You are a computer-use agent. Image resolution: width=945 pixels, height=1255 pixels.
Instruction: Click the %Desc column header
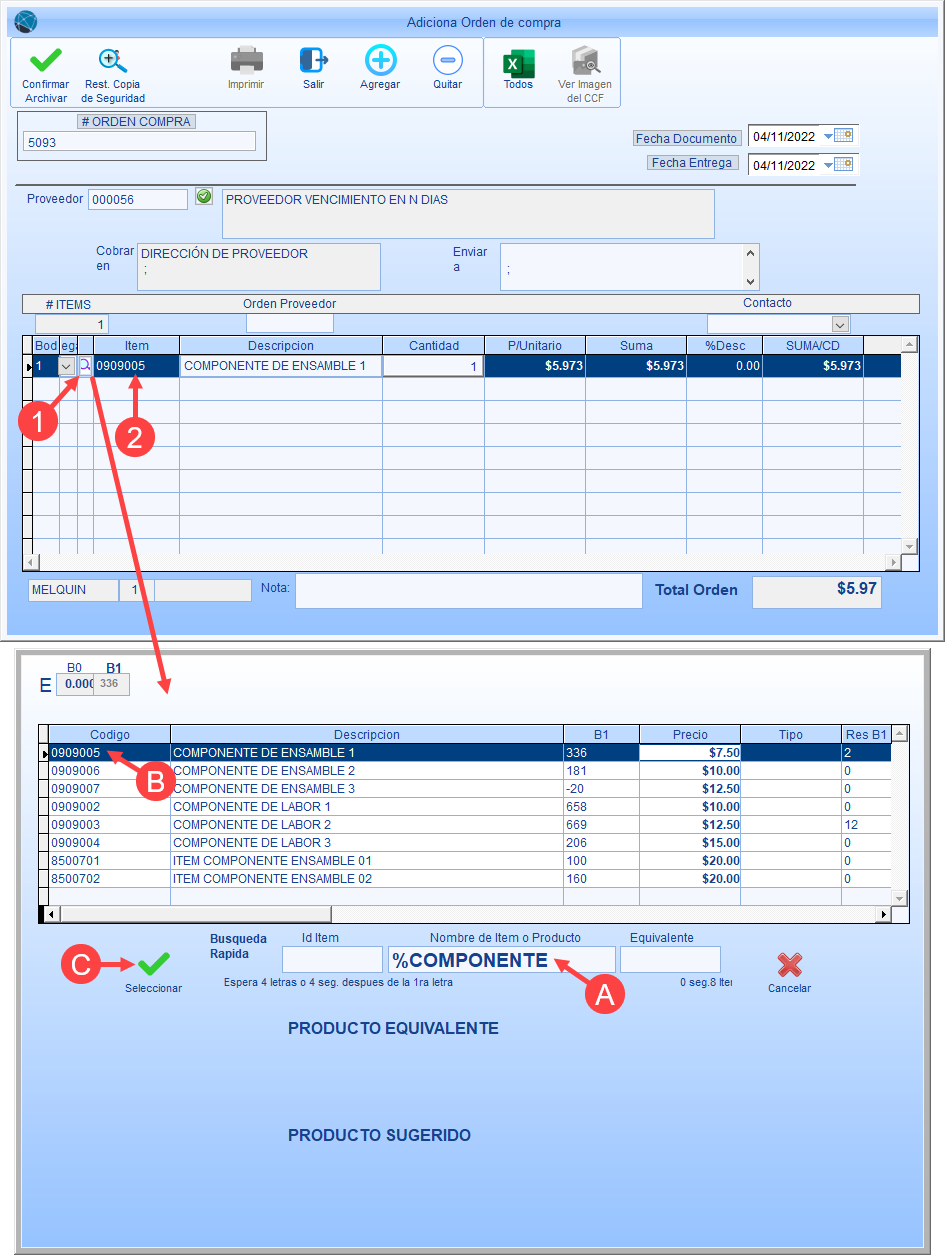724,345
